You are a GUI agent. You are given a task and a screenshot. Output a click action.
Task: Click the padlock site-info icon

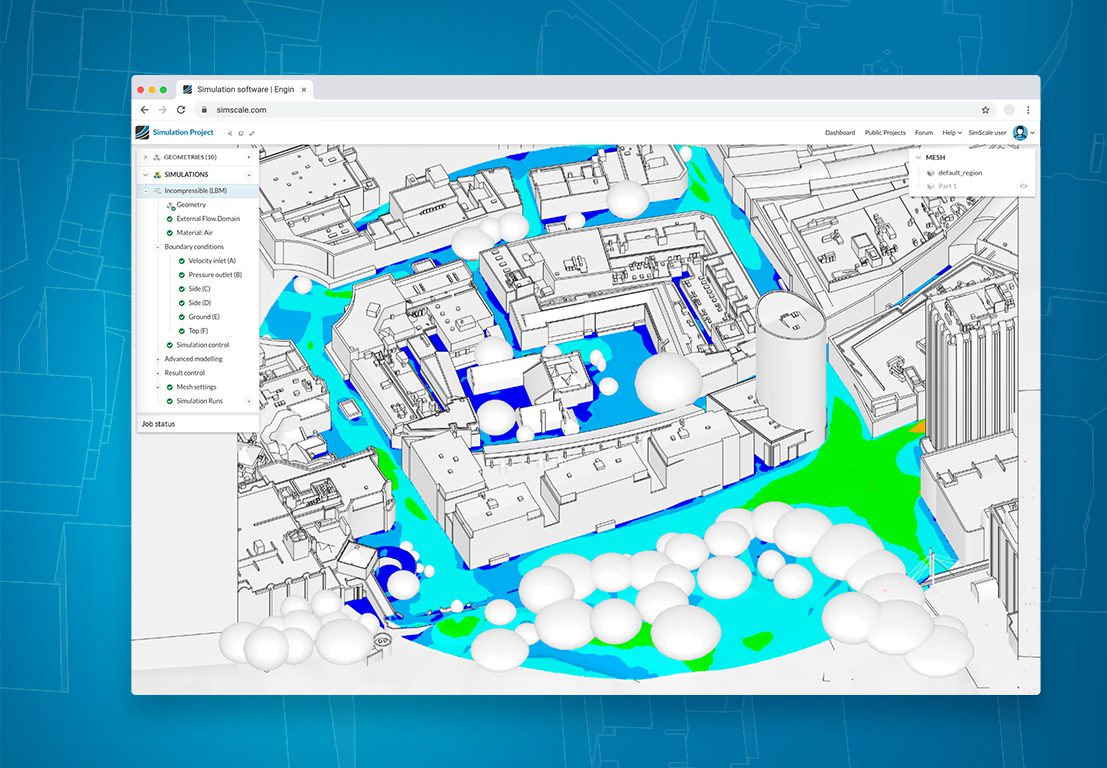(205, 110)
